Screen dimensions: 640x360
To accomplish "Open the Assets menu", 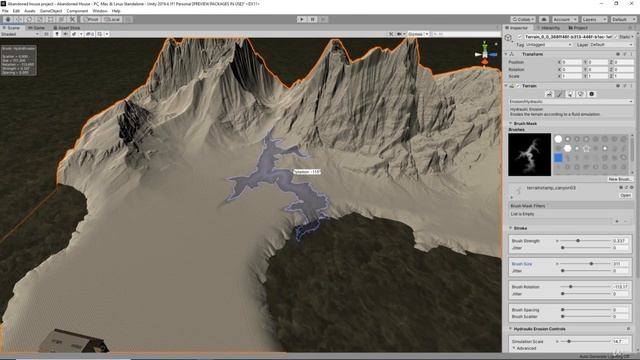I will click(30, 11).
